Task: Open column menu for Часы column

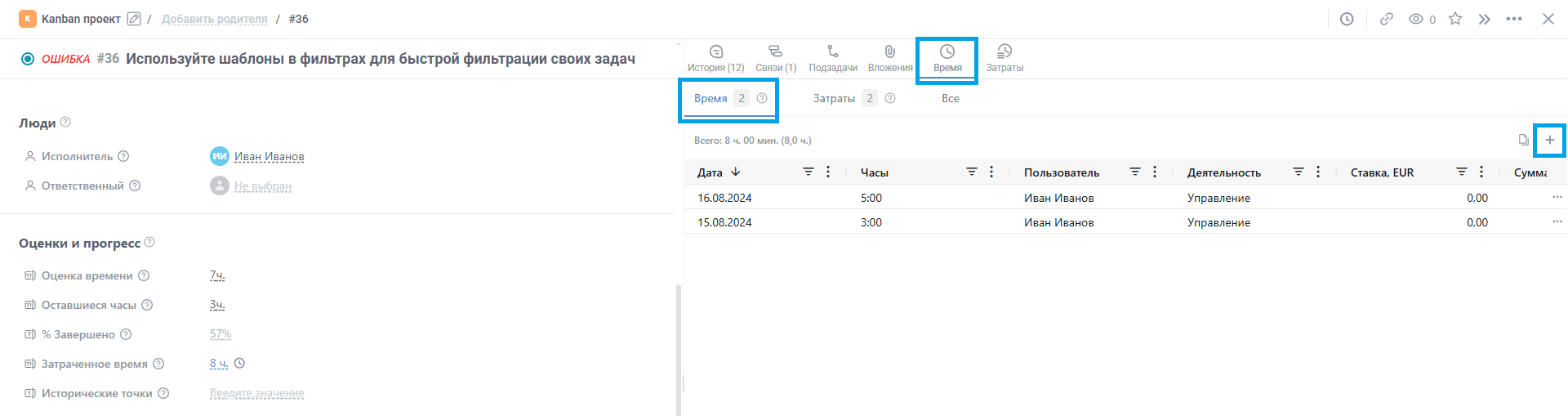Action: [x=991, y=172]
